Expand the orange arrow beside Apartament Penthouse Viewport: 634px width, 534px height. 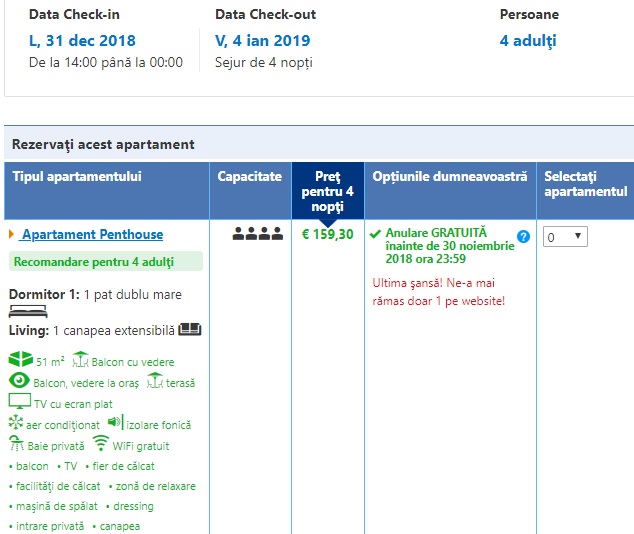[12, 235]
